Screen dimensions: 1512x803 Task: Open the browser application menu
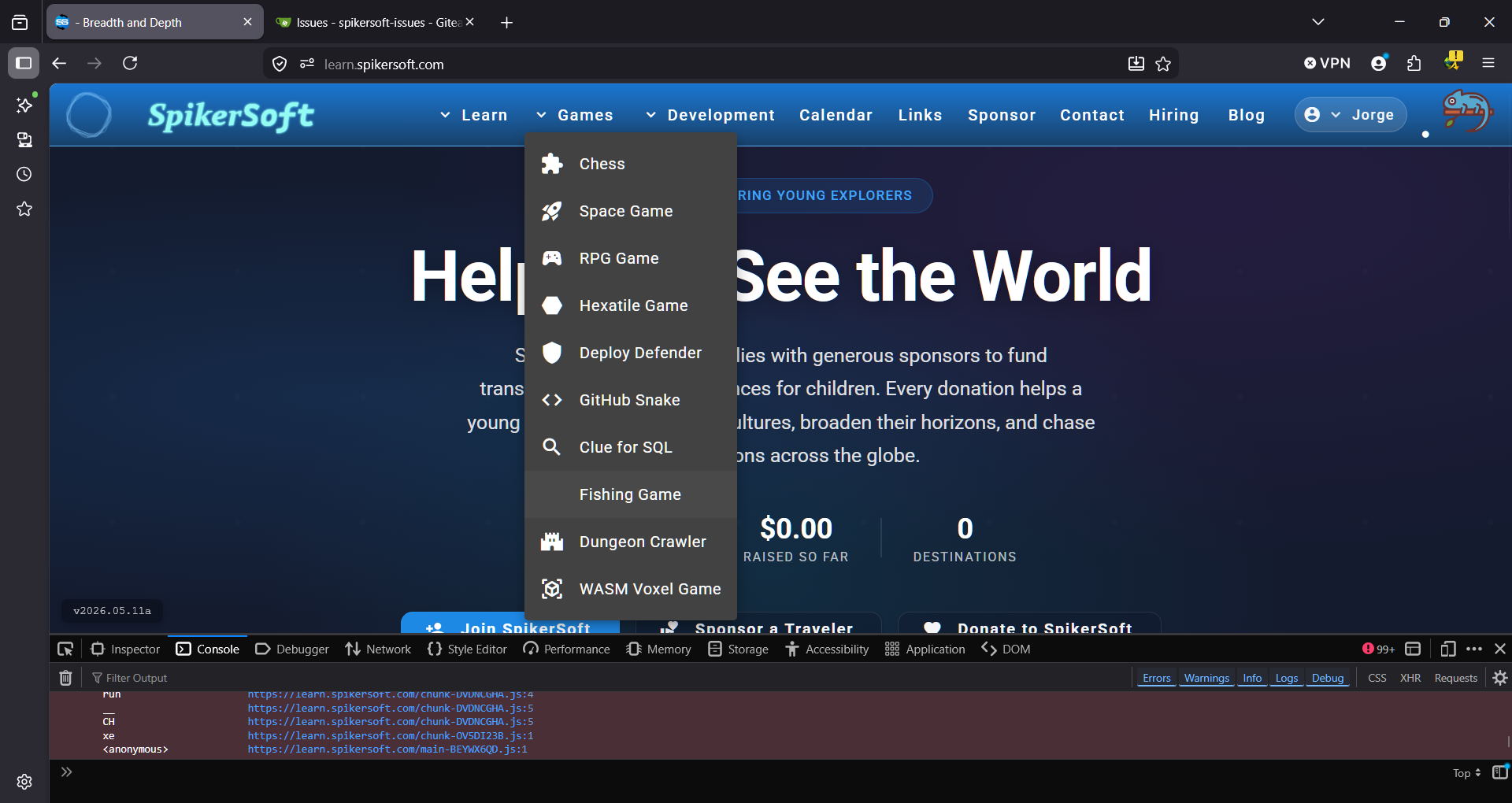(1488, 63)
